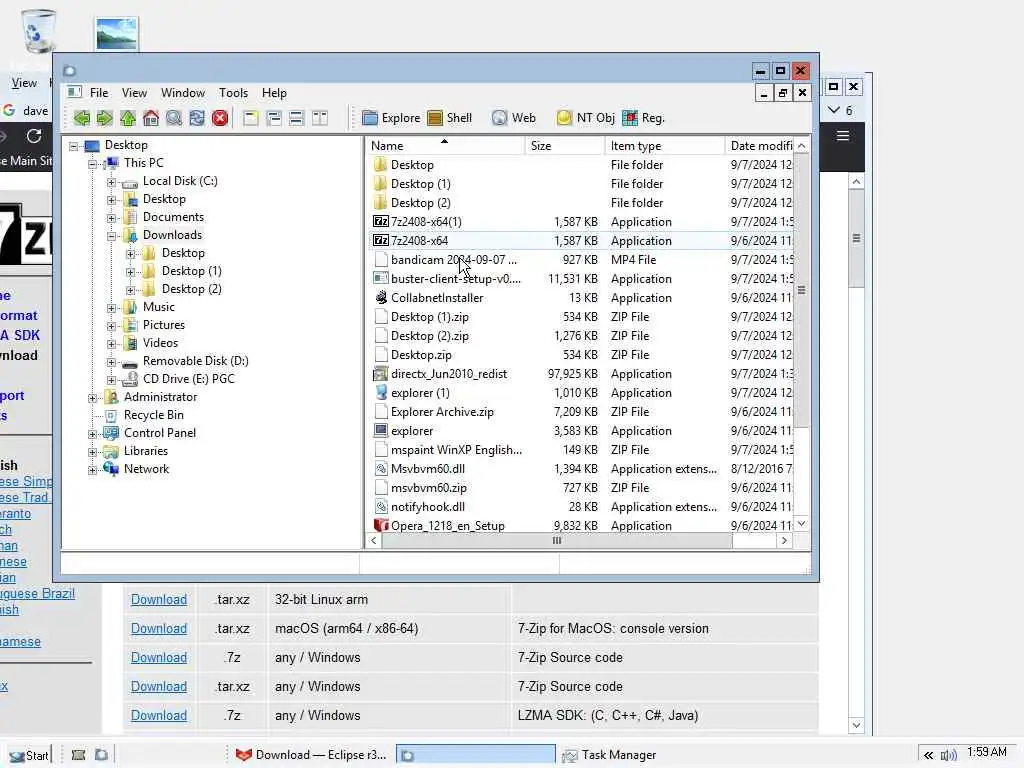Viewport: 1024px width, 768px height.
Task: Select CD Drive (E:) PGC in tree
Action: click(x=188, y=379)
